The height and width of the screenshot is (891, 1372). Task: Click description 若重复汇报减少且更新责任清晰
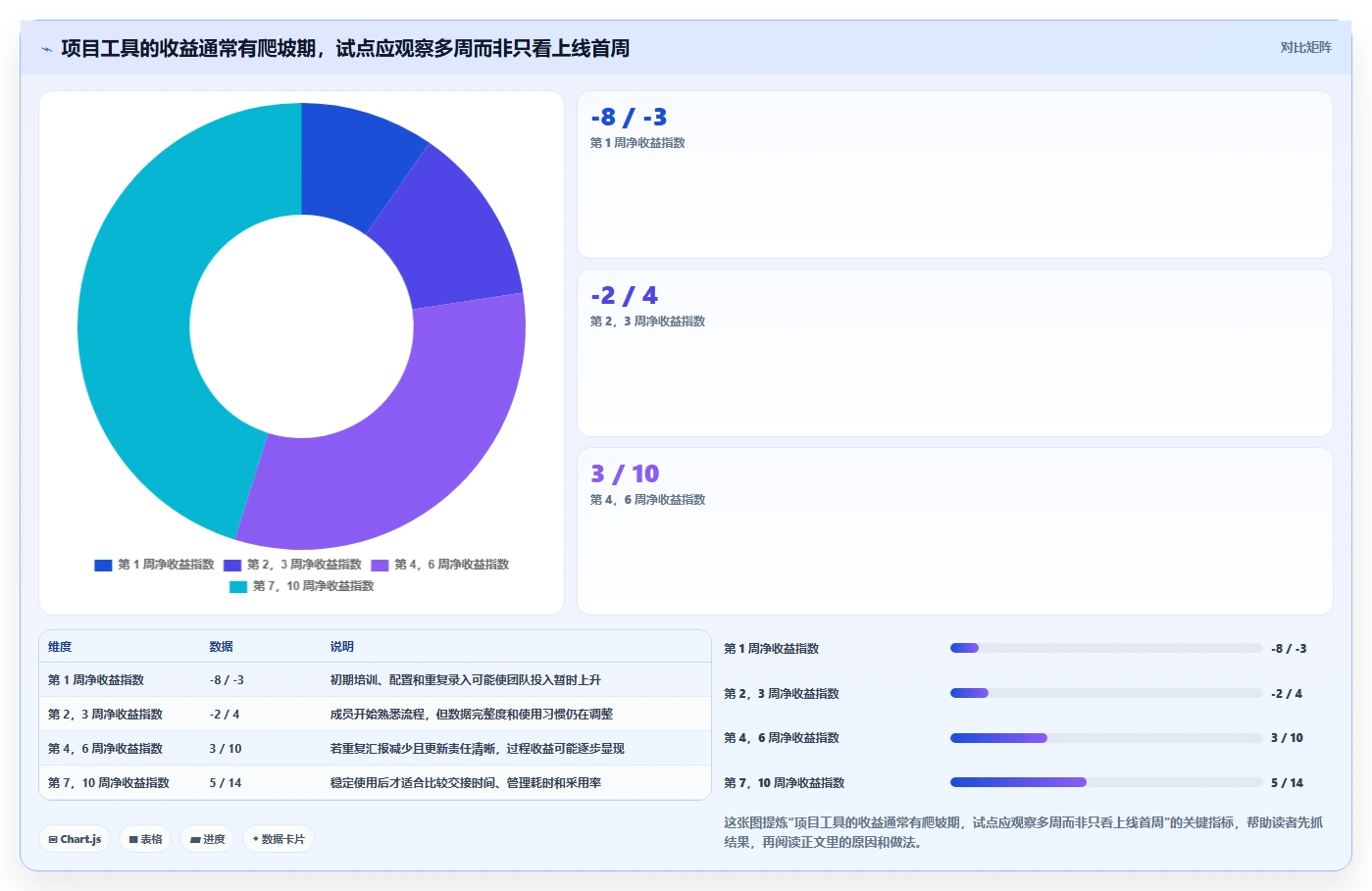click(477, 749)
